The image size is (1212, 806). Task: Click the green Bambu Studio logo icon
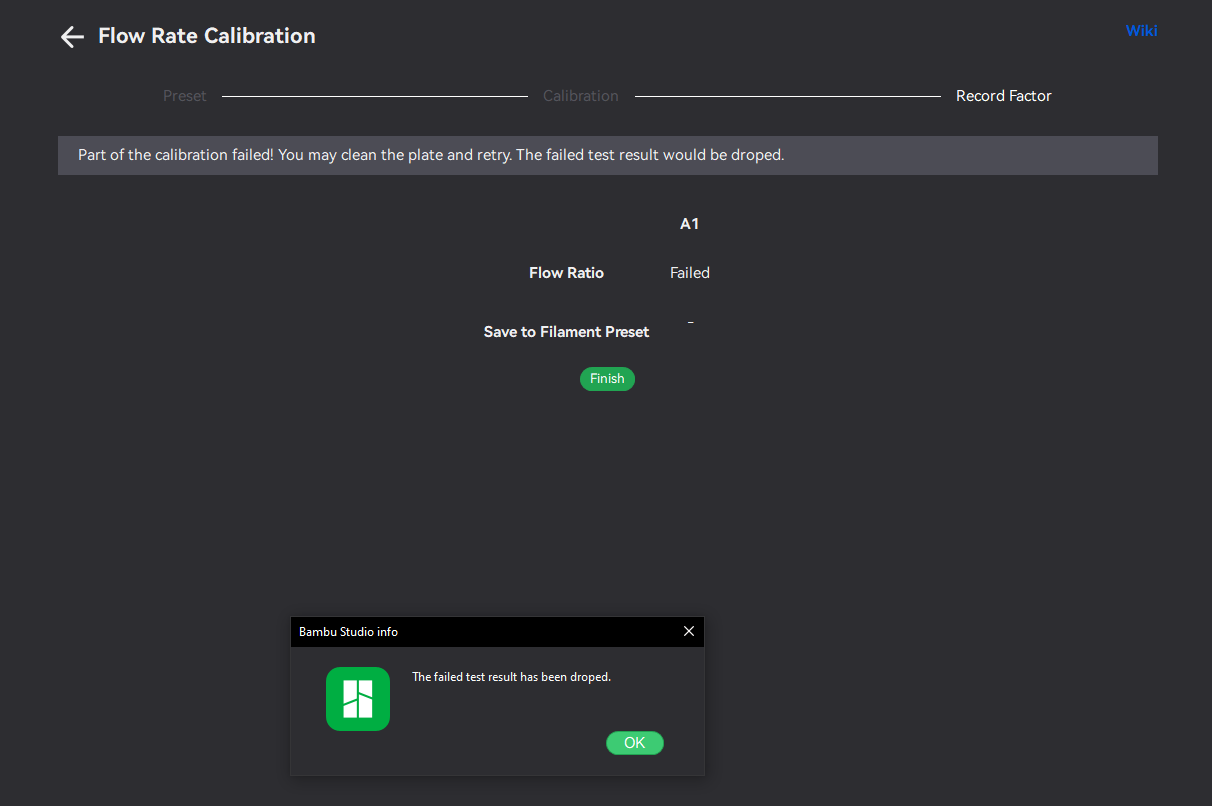click(357, 699)
